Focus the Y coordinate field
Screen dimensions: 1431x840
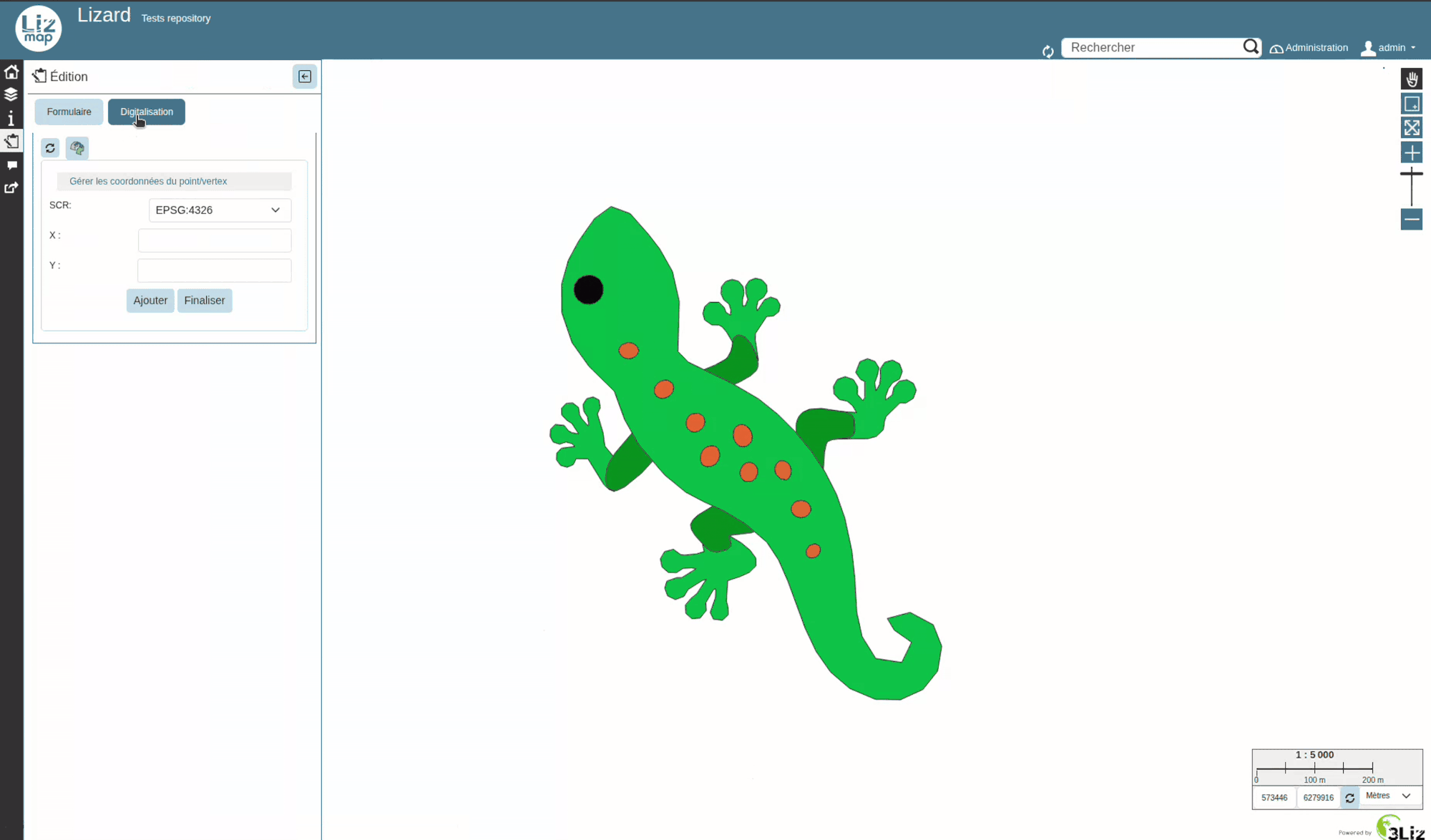(215, 270)
